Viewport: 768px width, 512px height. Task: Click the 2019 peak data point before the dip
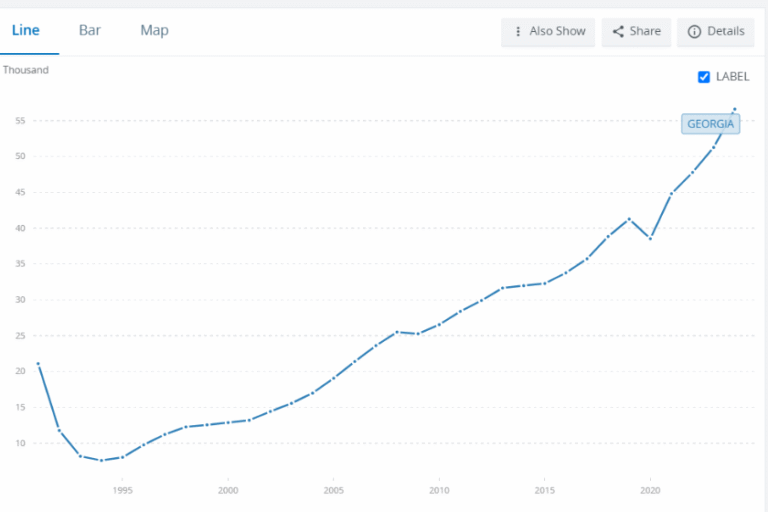629,219
